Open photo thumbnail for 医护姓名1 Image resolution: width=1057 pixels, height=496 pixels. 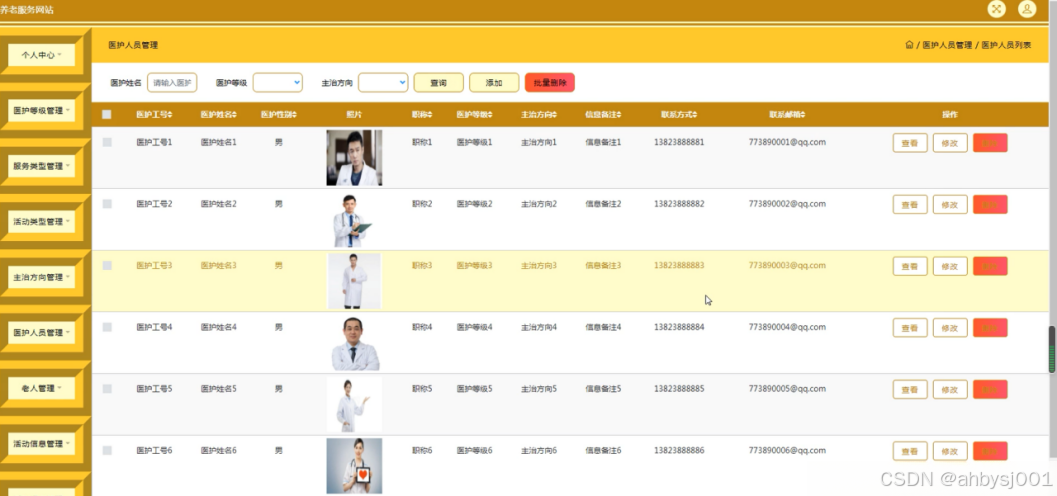(x=354, y=158)
